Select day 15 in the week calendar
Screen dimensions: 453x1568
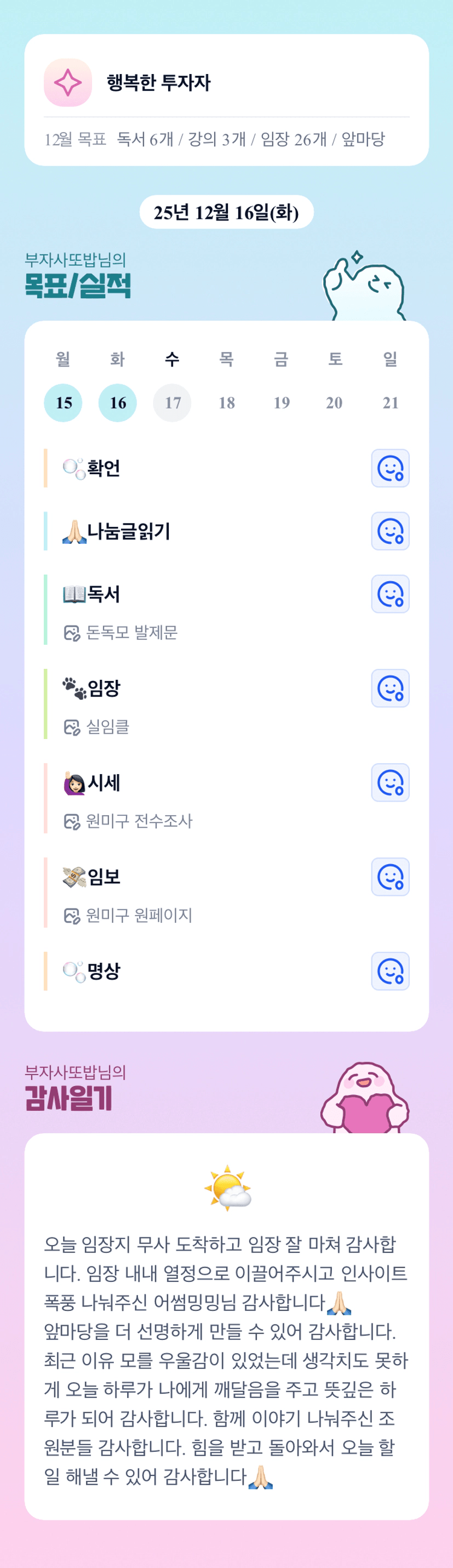(x=63, y=402)
